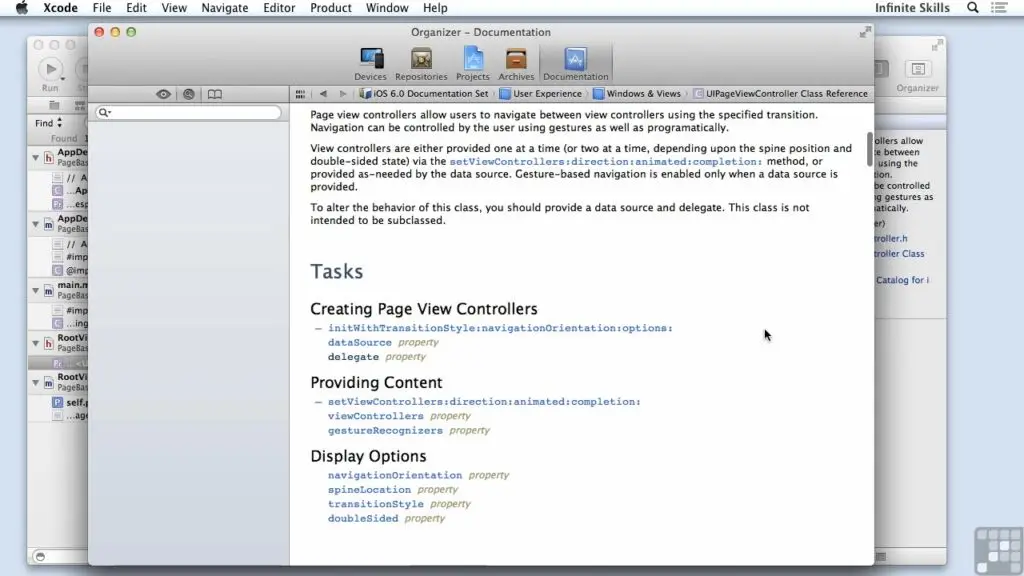Open iOS 6.0 Documentation Set breadcrumb
The image size is (1024, 576).
click(424, 94)
